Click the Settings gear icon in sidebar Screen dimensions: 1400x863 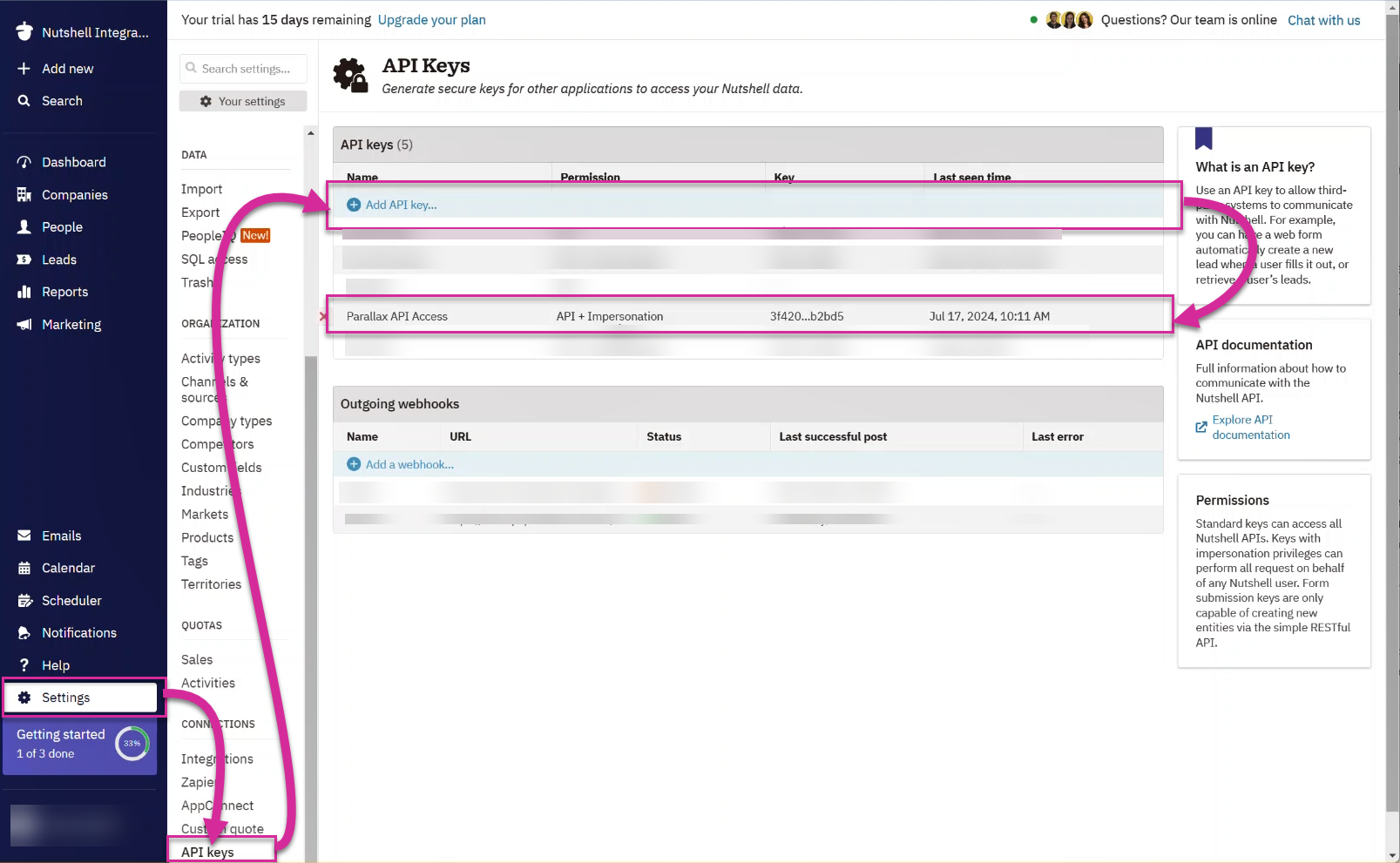point(24,698)
